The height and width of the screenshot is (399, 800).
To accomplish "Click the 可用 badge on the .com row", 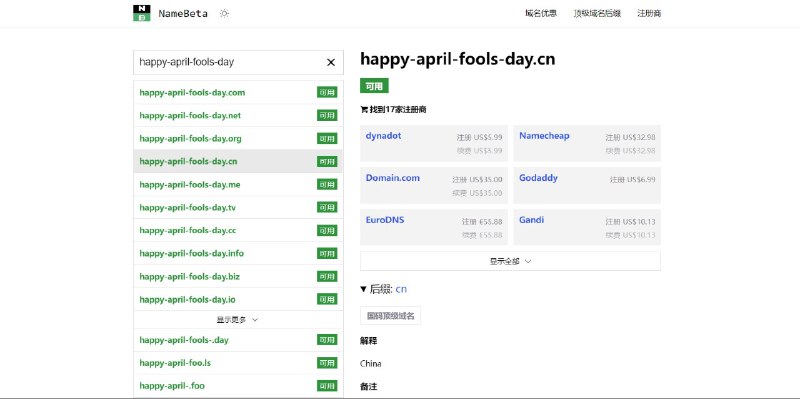I will coord(327,92).
